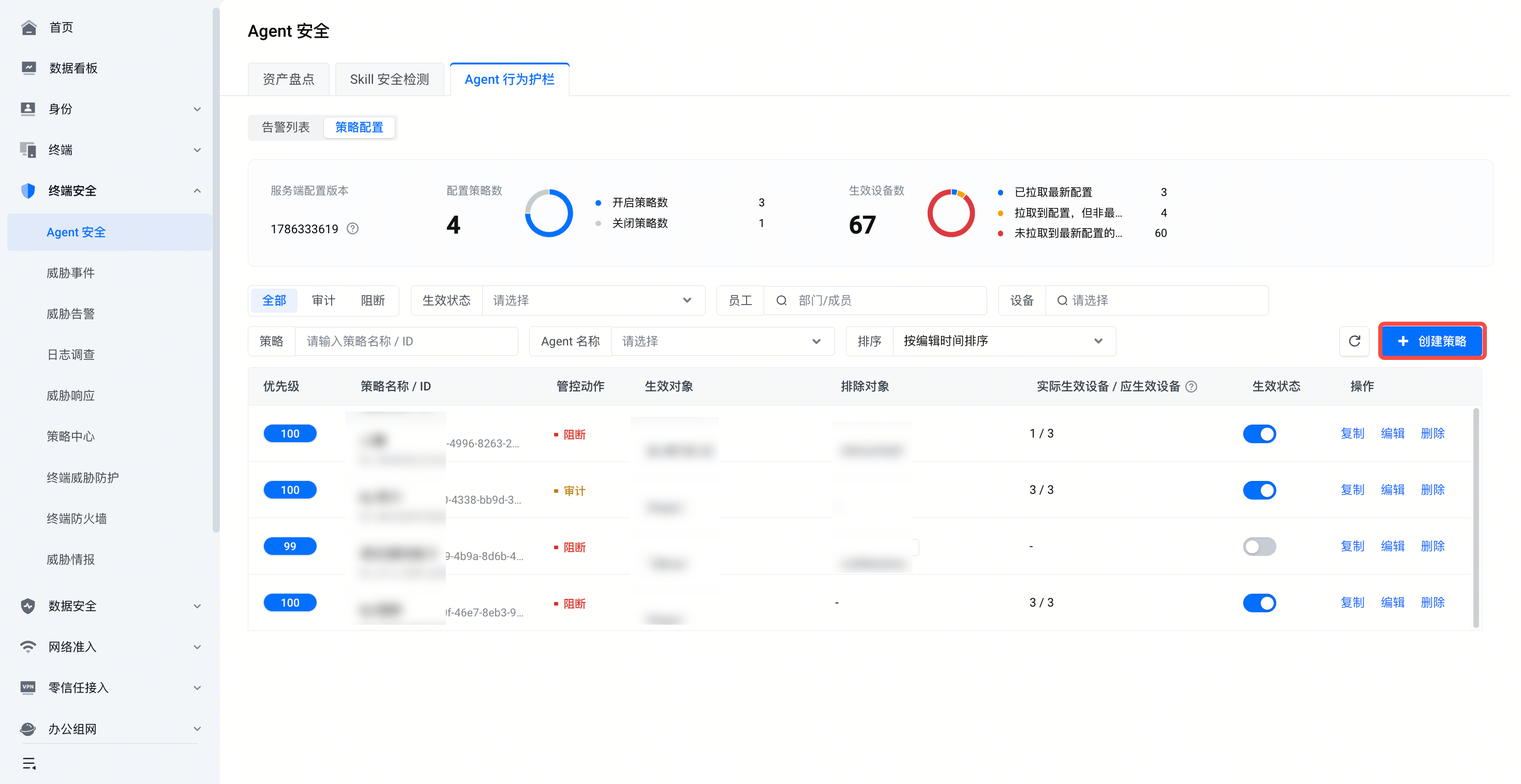Image resolution: width=1521 pixels, height=784 pixels.
Task: Filter by the 阻断 tab
Action: tap(372, 300)
